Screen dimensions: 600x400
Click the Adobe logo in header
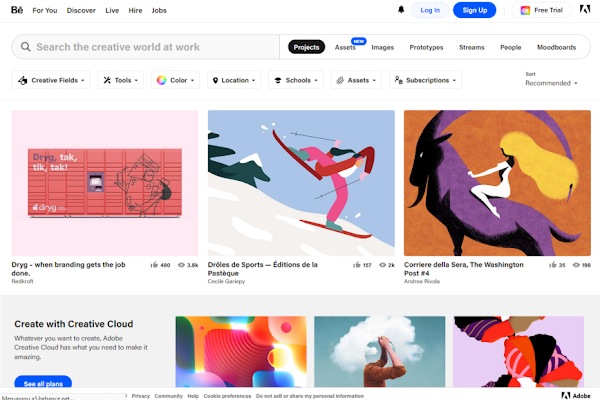(x=585, y=10)
